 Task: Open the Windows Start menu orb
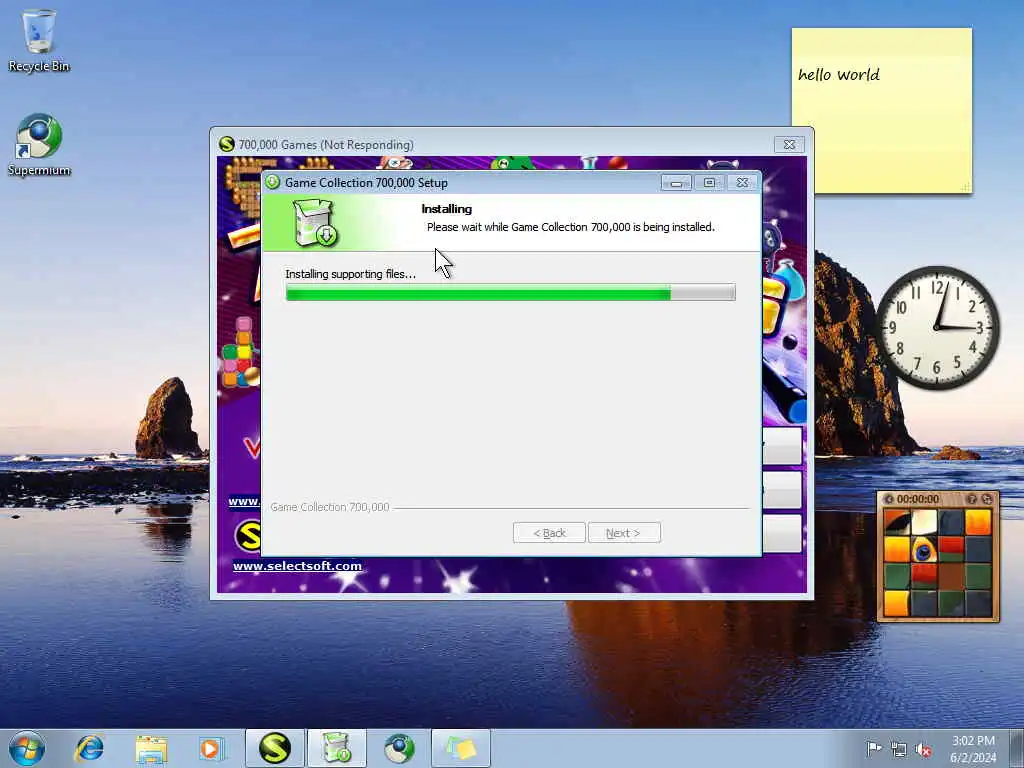pyautogui.click(x=27, y=748)
